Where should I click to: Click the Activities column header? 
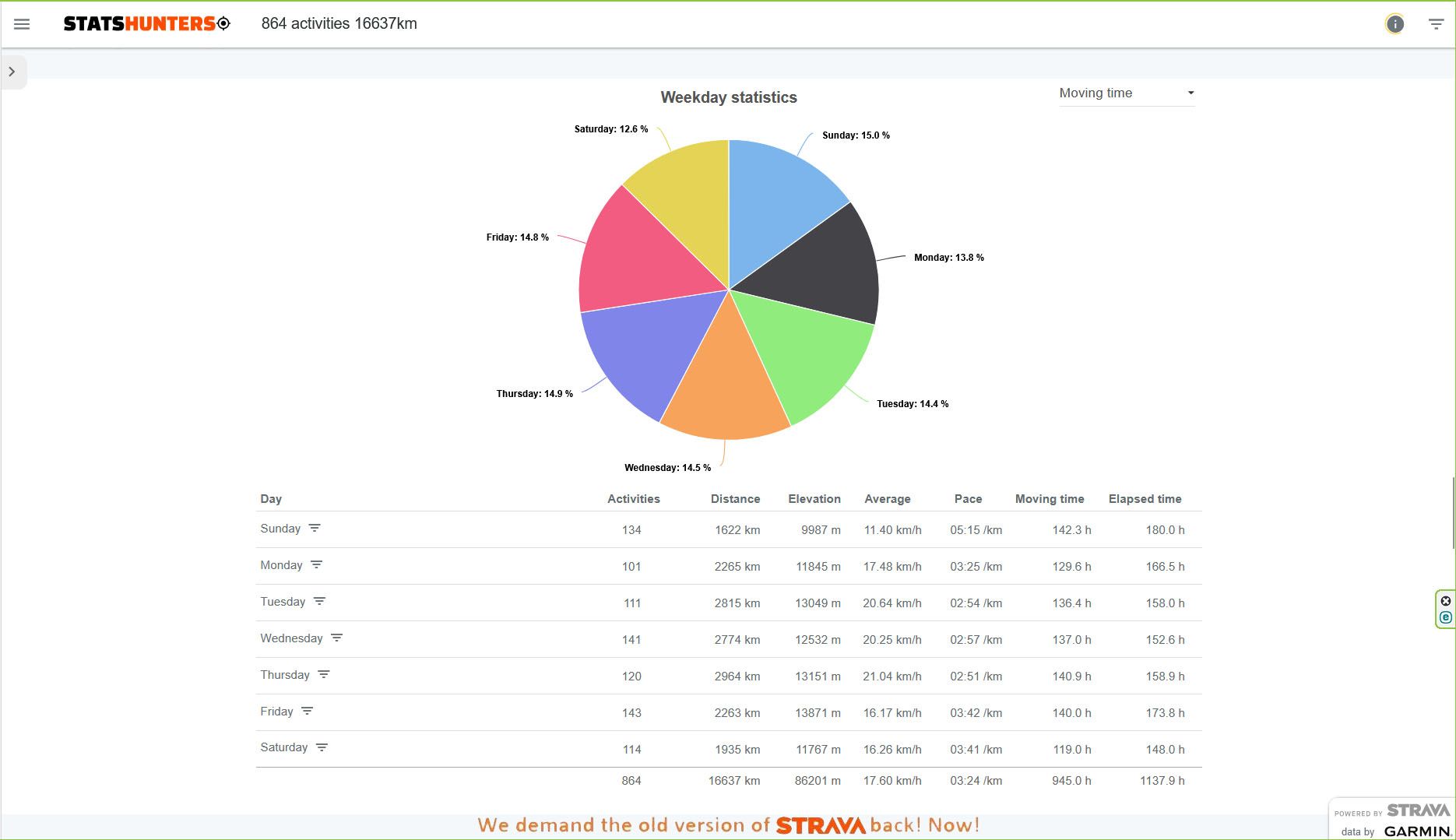(633, 499)
